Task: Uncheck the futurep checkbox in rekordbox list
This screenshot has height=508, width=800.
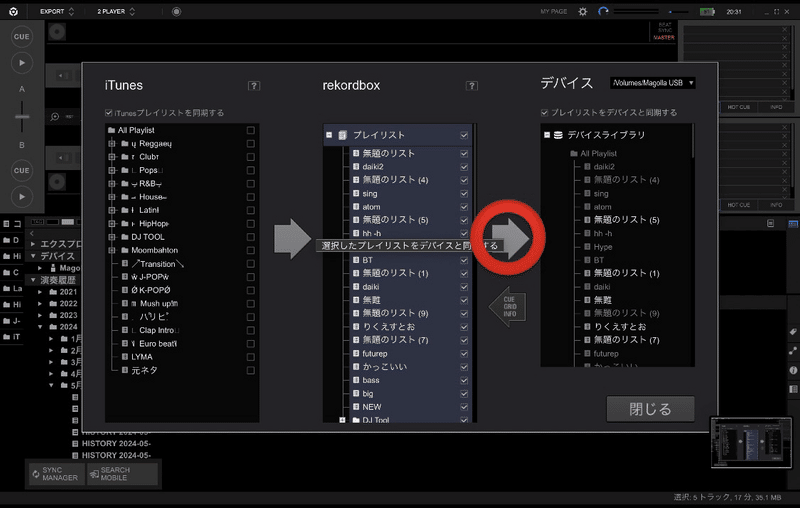Action: (464, 353)
